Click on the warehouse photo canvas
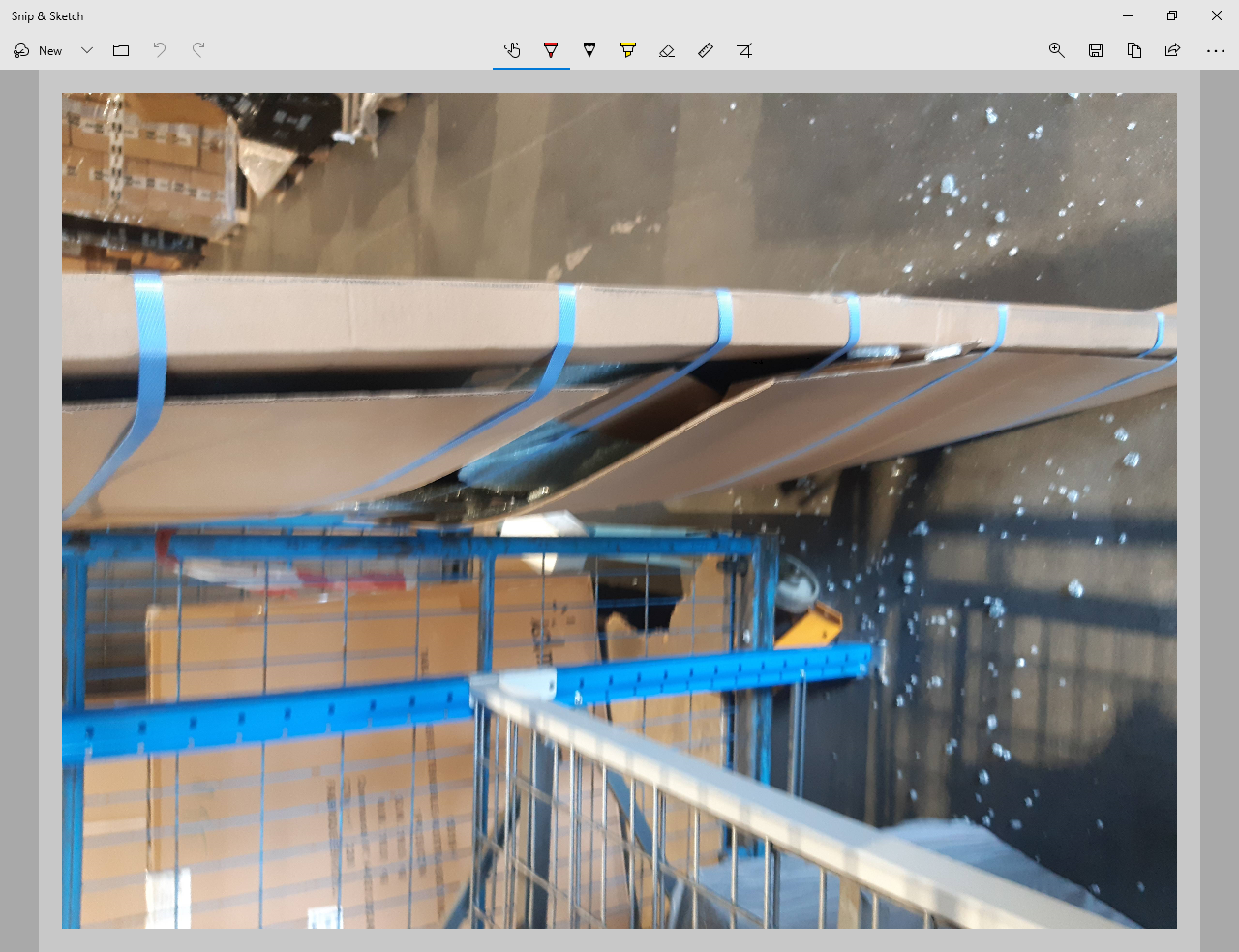The image size is (1239, 952). pos(619,510)
